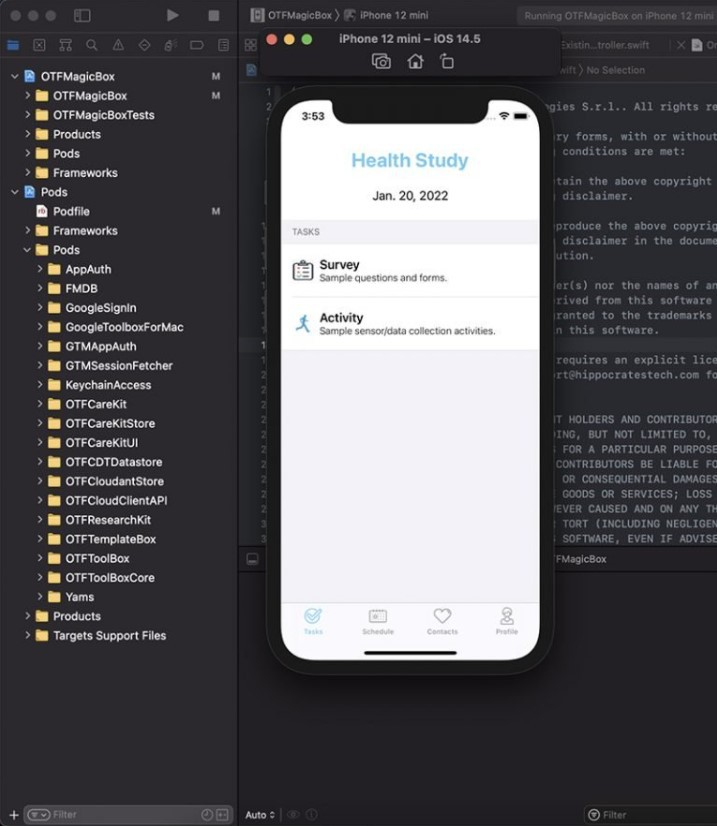Expand the OTFMagicBoxTests folder

tap(27, 115)
